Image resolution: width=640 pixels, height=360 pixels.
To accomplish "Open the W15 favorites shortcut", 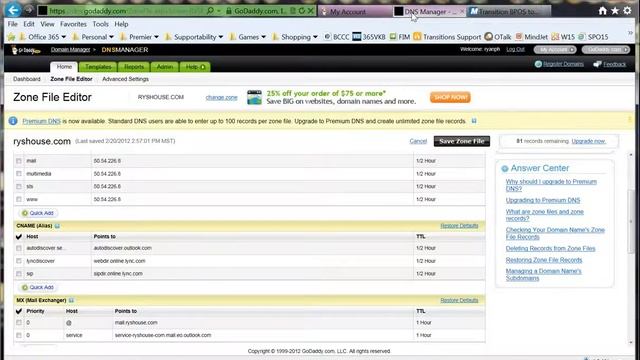I will tap(563, 37).
